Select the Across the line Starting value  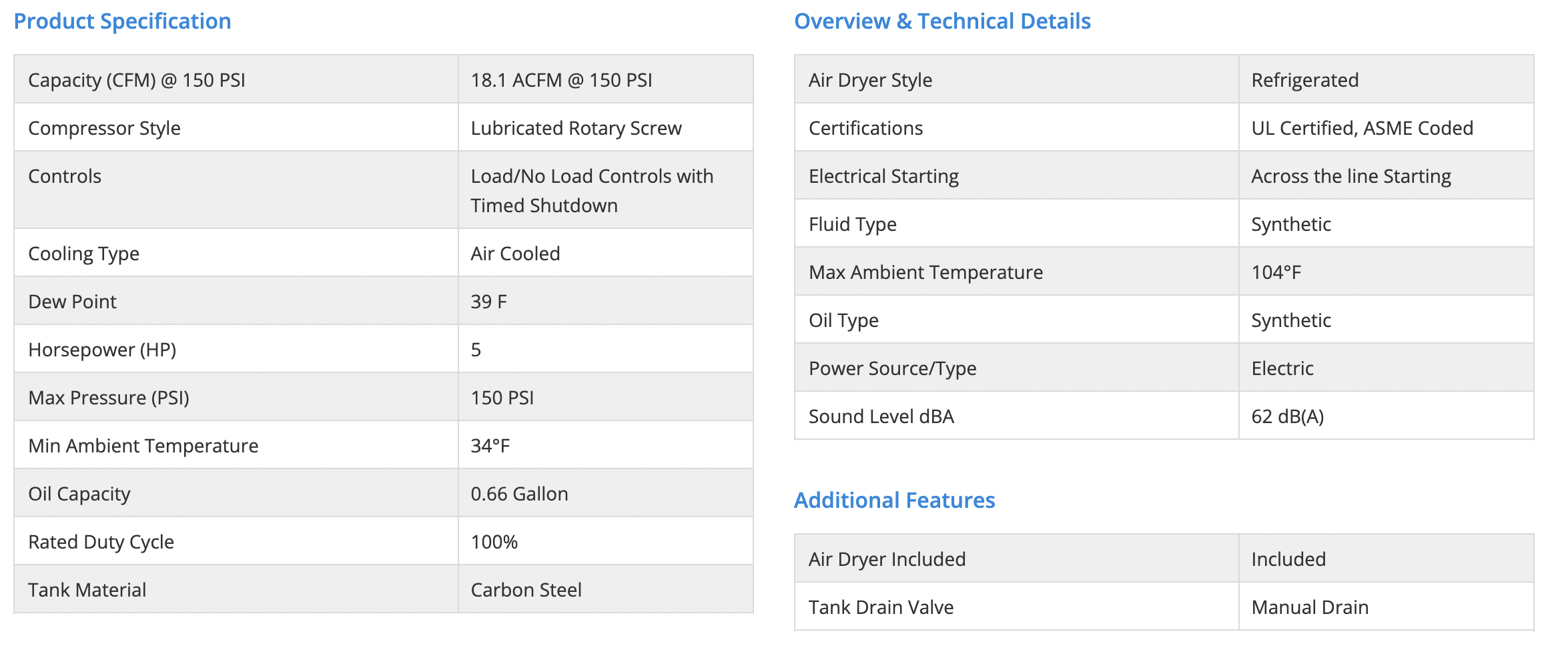pos(1350,176)
